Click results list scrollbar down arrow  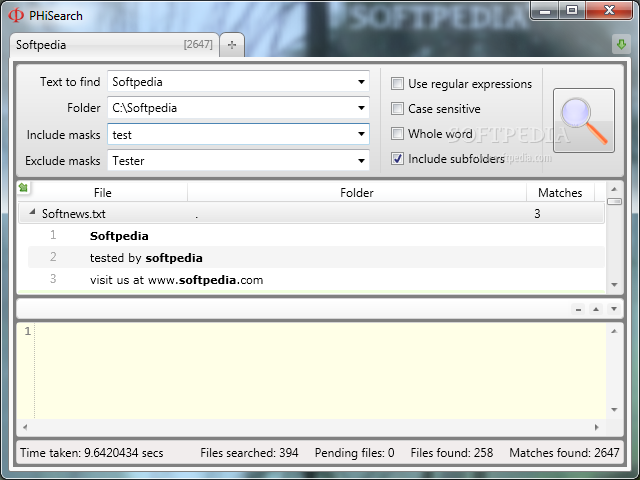pyautogui.click(x=614, y=285)
